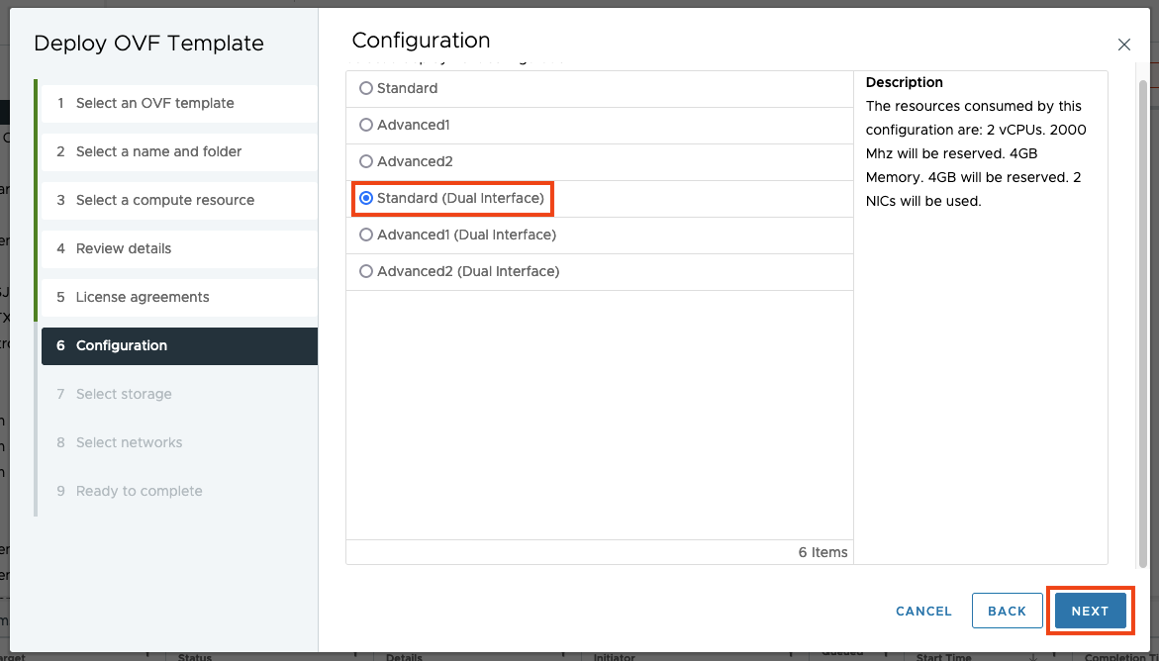Image resolution: width=1159 pixels, height=661 pixels.
Task: Cancel the OVF template deployment
Action: coord(922,610)
